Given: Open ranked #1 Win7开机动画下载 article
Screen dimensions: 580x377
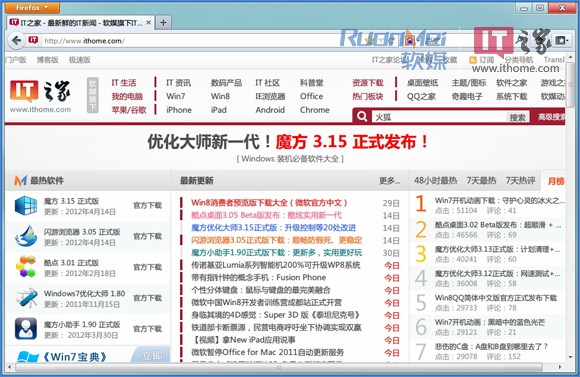Looking at the screenshot, I should pyautogui.click(x=500, y=201).
